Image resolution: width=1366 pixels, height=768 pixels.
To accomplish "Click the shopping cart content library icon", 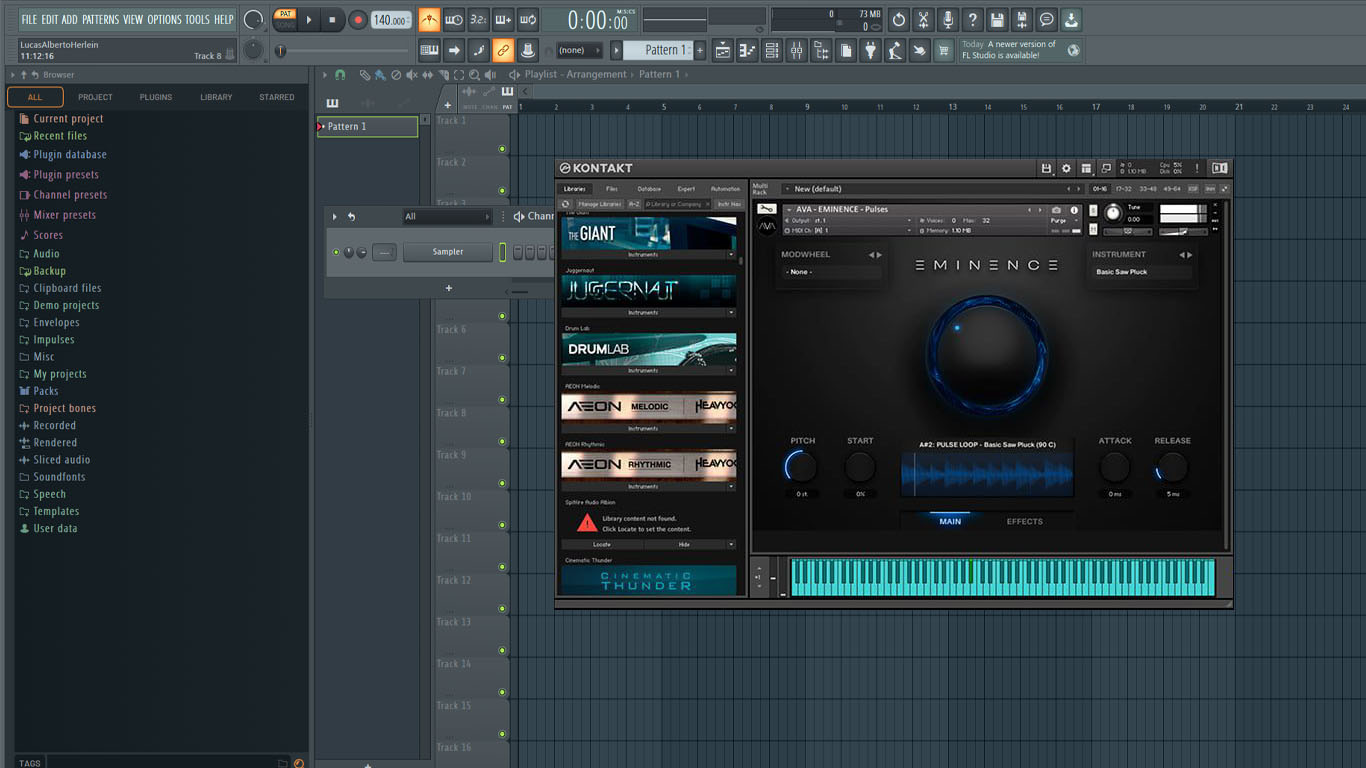I will tap(944, 50).
